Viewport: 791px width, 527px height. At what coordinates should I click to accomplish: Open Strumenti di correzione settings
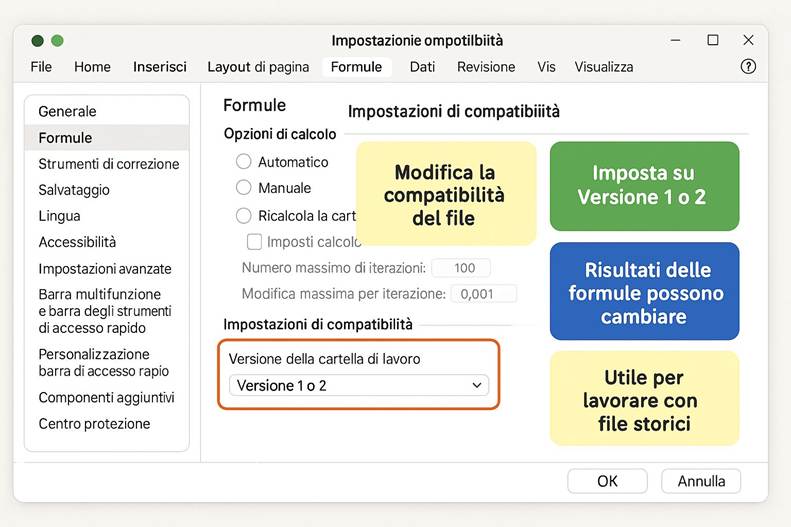point(108,164)
